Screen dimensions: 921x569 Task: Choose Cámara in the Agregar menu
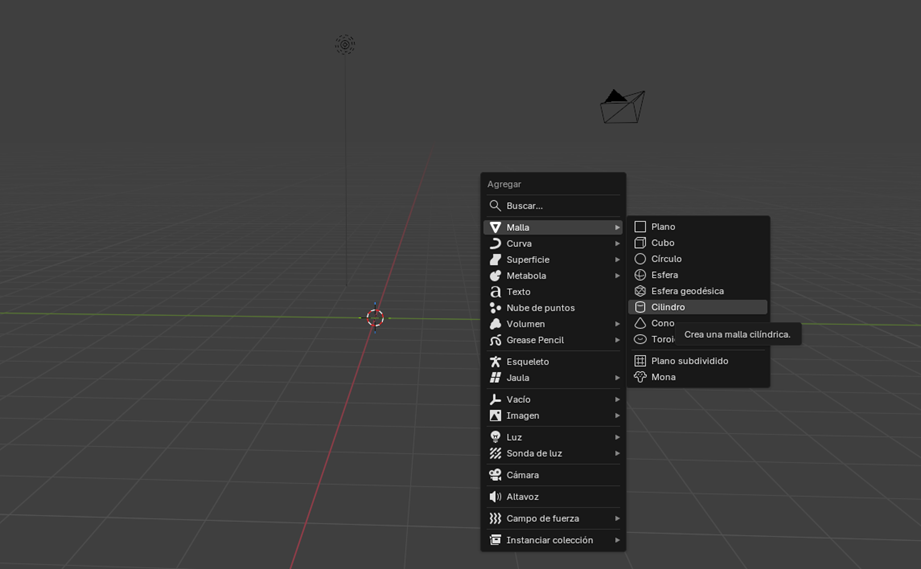click(553, 475)
